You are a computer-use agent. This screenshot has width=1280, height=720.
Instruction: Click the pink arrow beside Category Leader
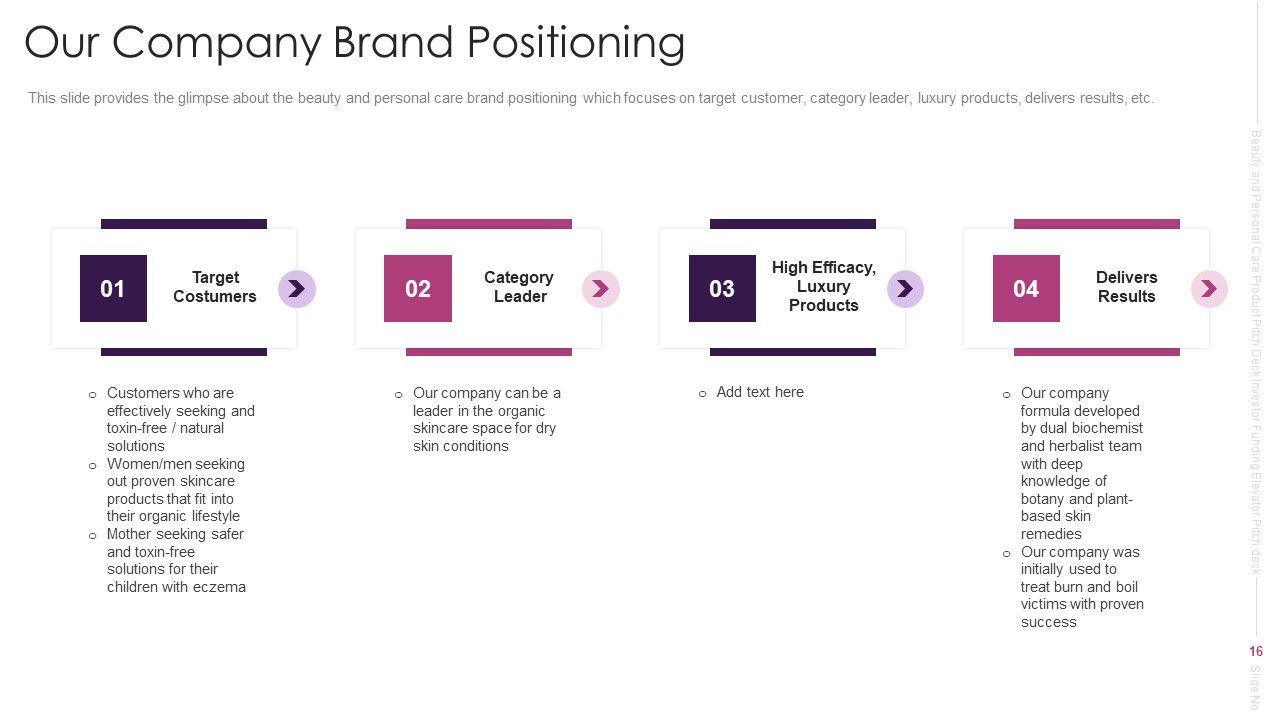pos(600,289)
